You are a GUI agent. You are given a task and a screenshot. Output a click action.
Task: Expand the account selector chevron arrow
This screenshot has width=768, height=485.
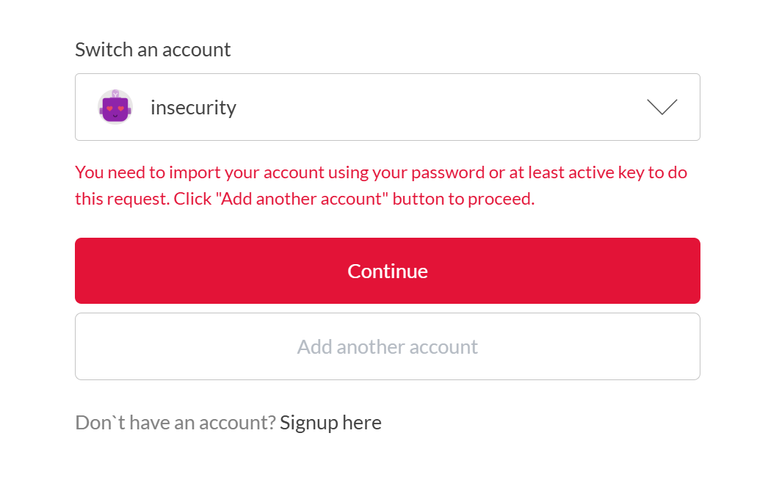coord(662,107)
